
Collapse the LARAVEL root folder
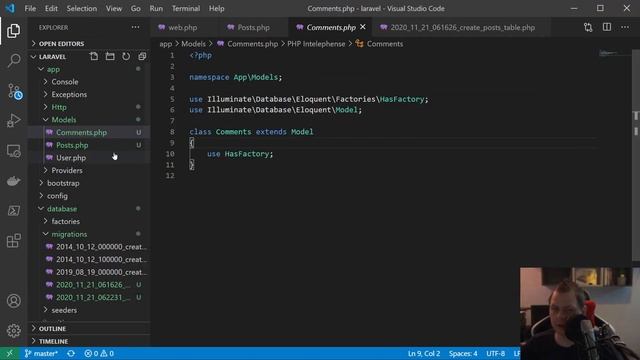pos(52,57)
